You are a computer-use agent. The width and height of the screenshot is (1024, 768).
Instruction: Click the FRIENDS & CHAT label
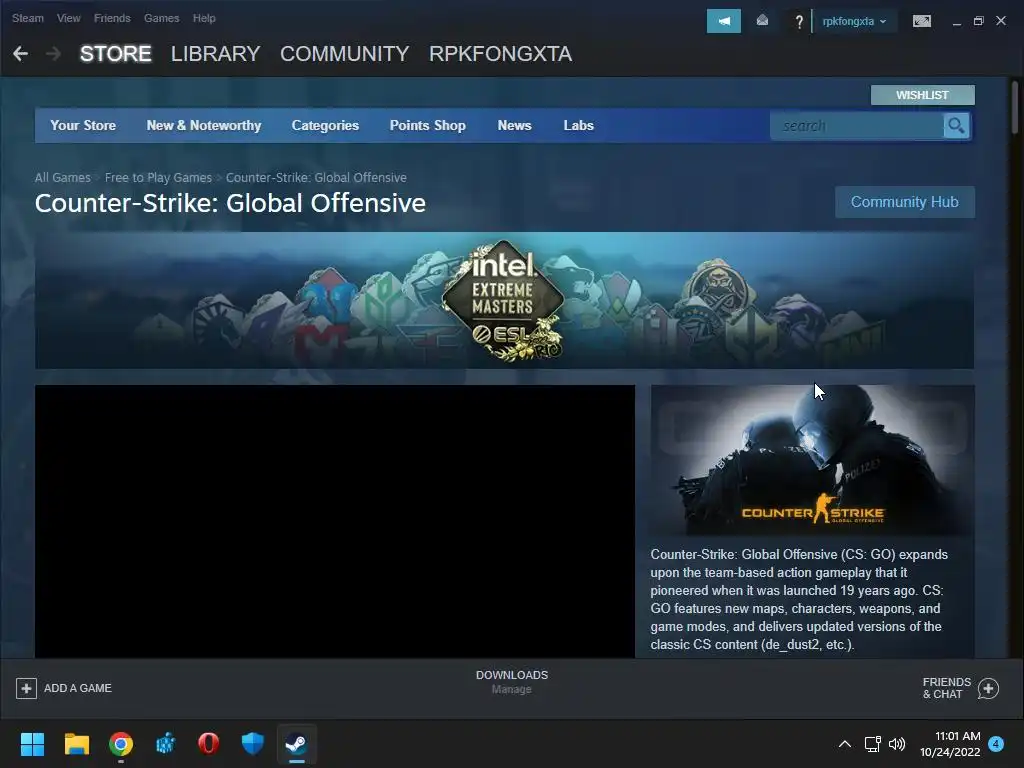point(946,688)
